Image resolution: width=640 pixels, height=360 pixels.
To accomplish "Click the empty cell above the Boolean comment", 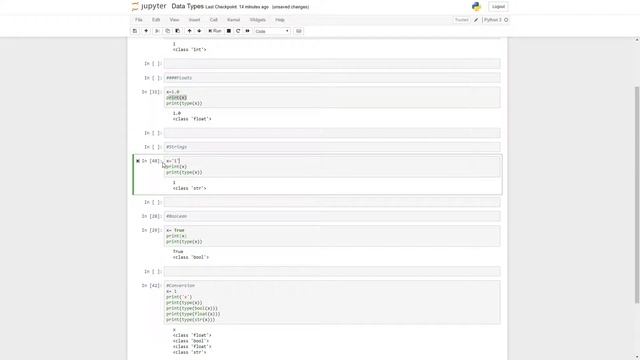I will pyautogui.click(x=332, y=202).
